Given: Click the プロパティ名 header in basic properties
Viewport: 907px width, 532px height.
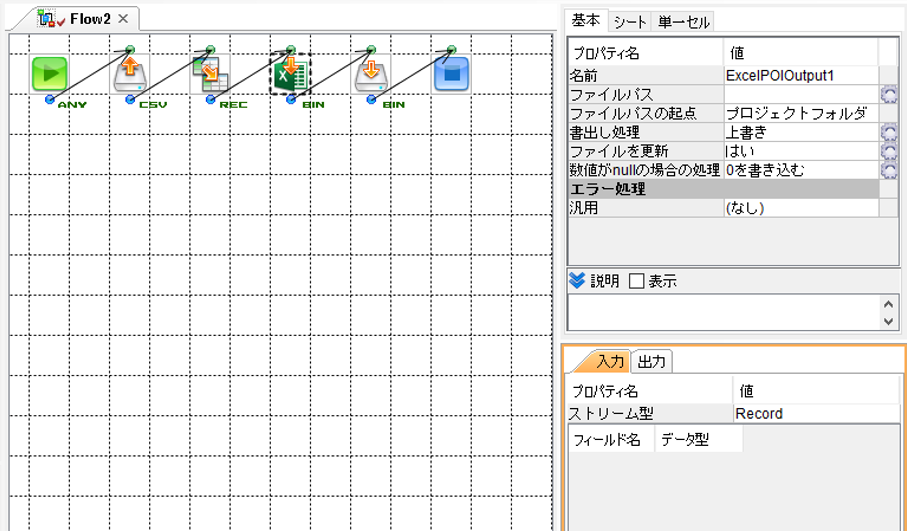Looking at the screenshot, I should point(646,53).
